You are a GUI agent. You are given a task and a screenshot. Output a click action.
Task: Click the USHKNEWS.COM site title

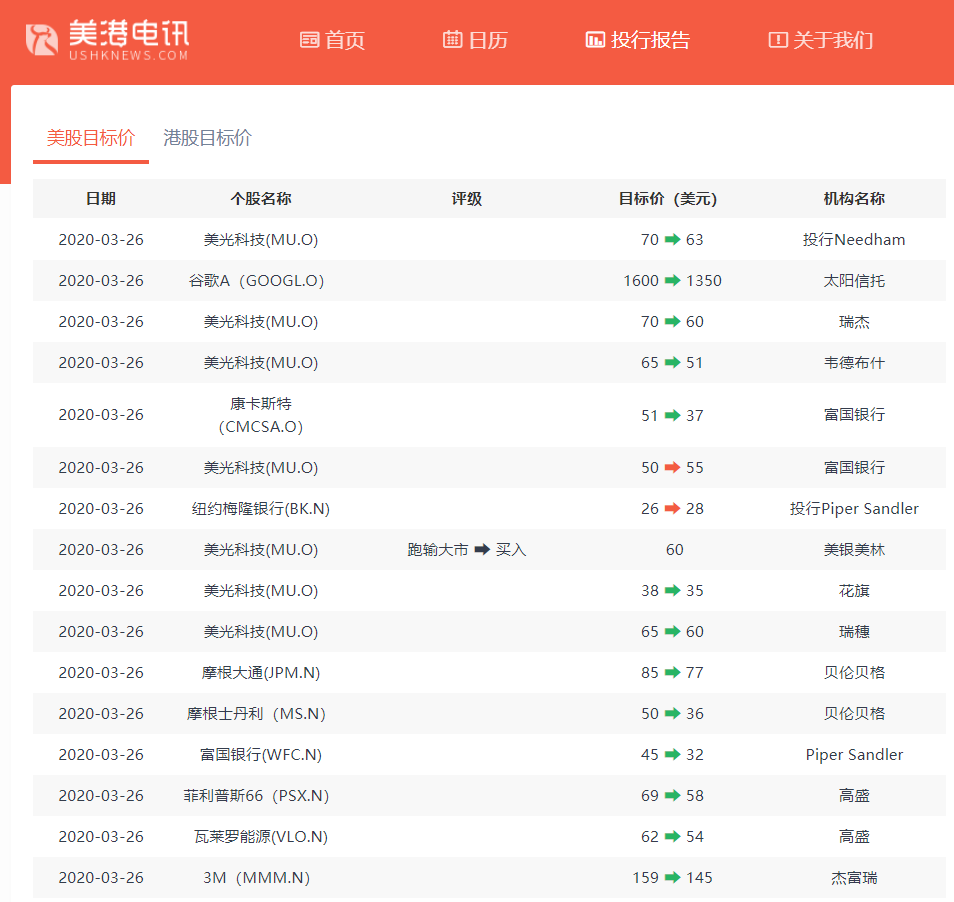(128, 55)
